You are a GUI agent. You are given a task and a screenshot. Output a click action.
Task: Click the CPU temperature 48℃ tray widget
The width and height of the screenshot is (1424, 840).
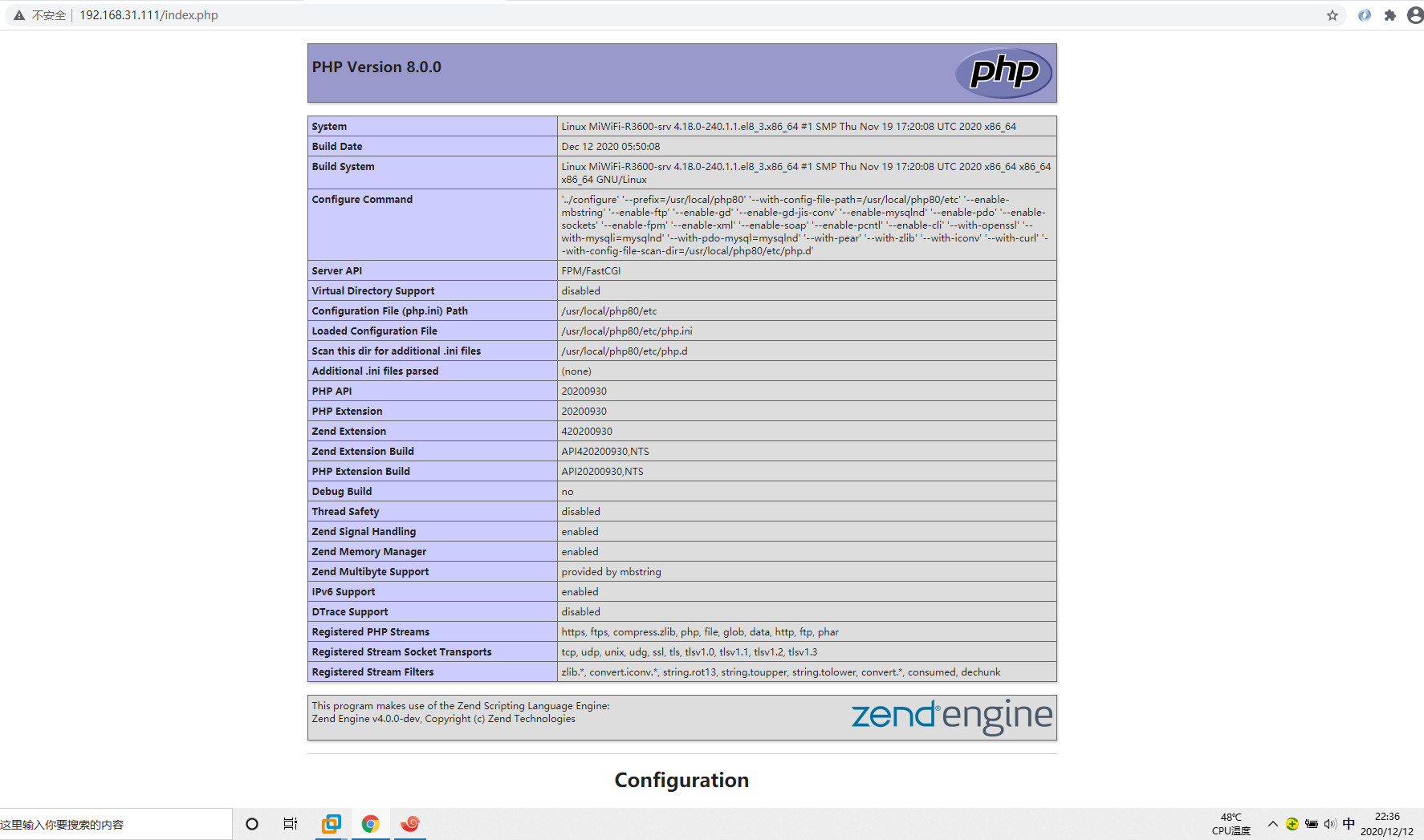coord(1231,824)
